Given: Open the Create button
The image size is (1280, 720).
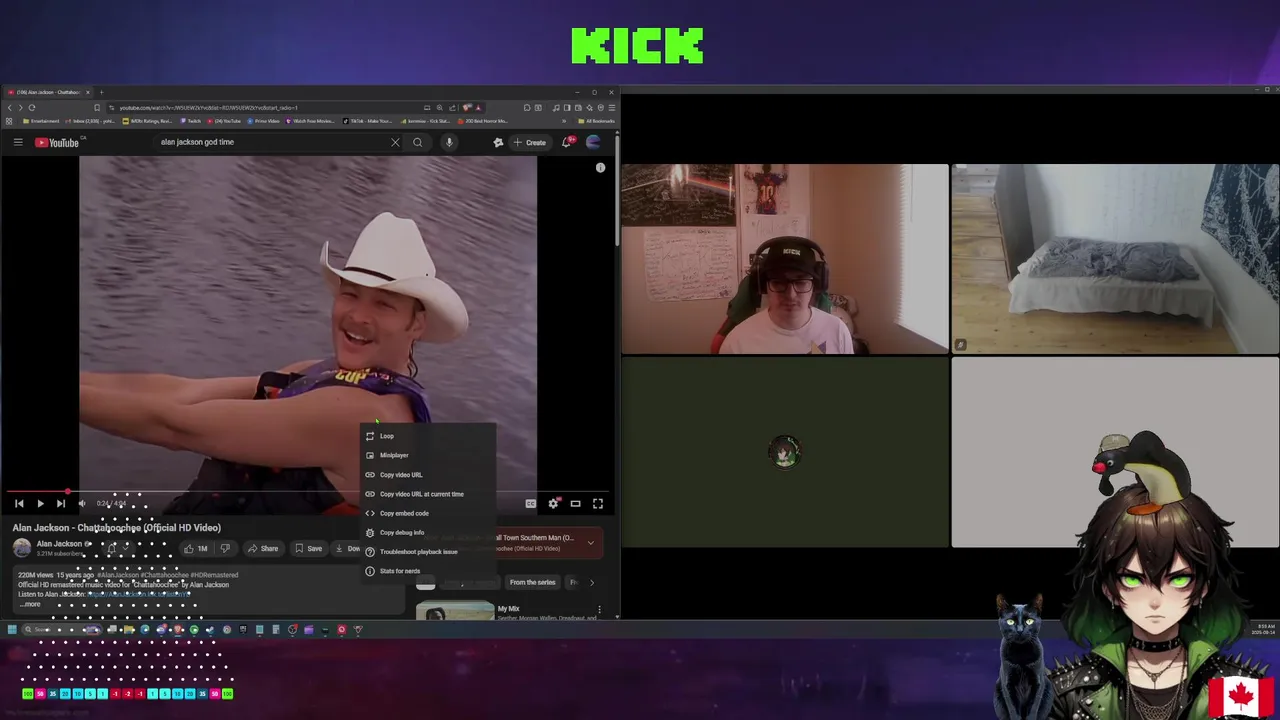Looking at the screenshot, I should (x=530, y=142).
